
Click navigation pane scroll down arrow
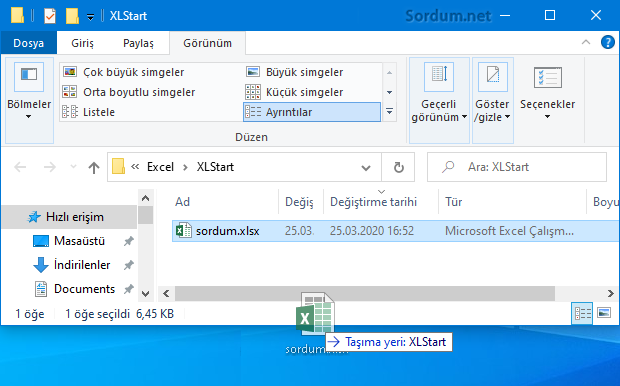click(x=146, y=293)
